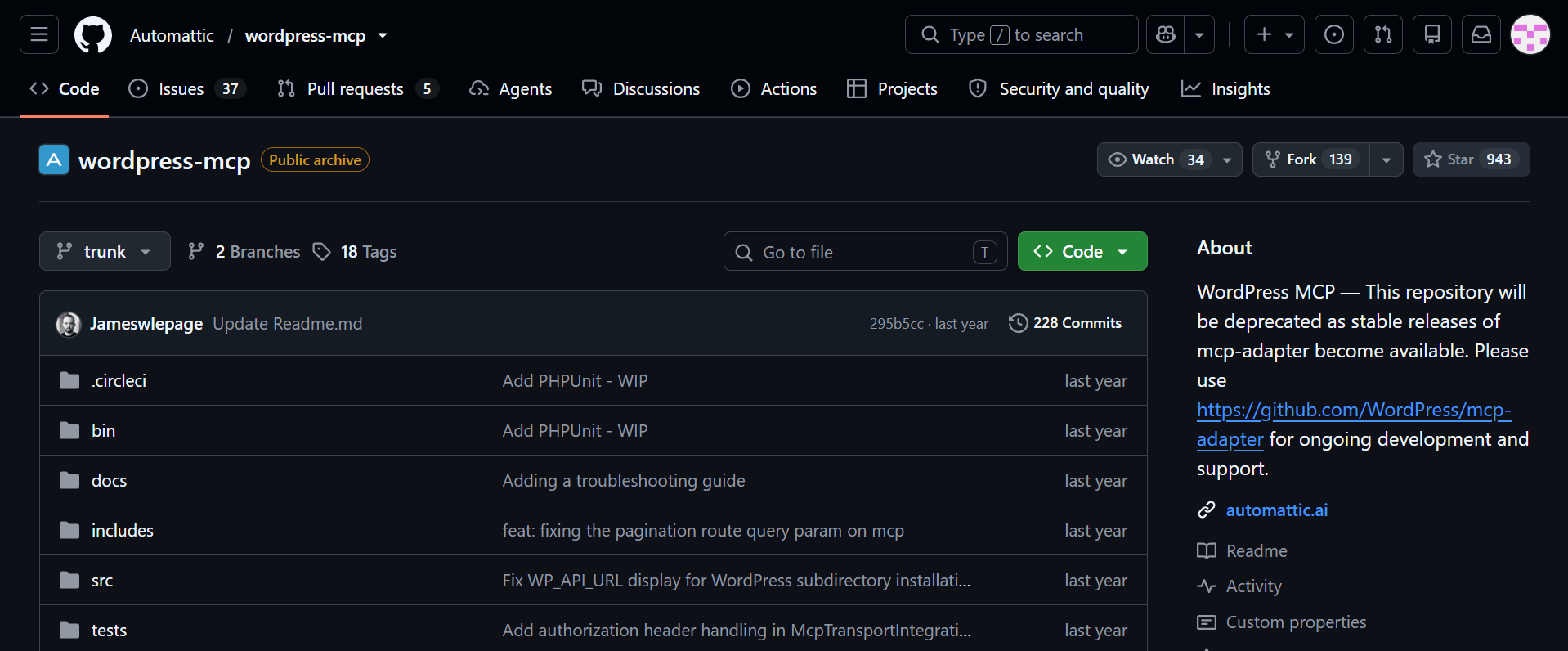This screenshot has height=651, width=1568.
Task: Open the hamburger navigation menu
Action: coord(39,34)
